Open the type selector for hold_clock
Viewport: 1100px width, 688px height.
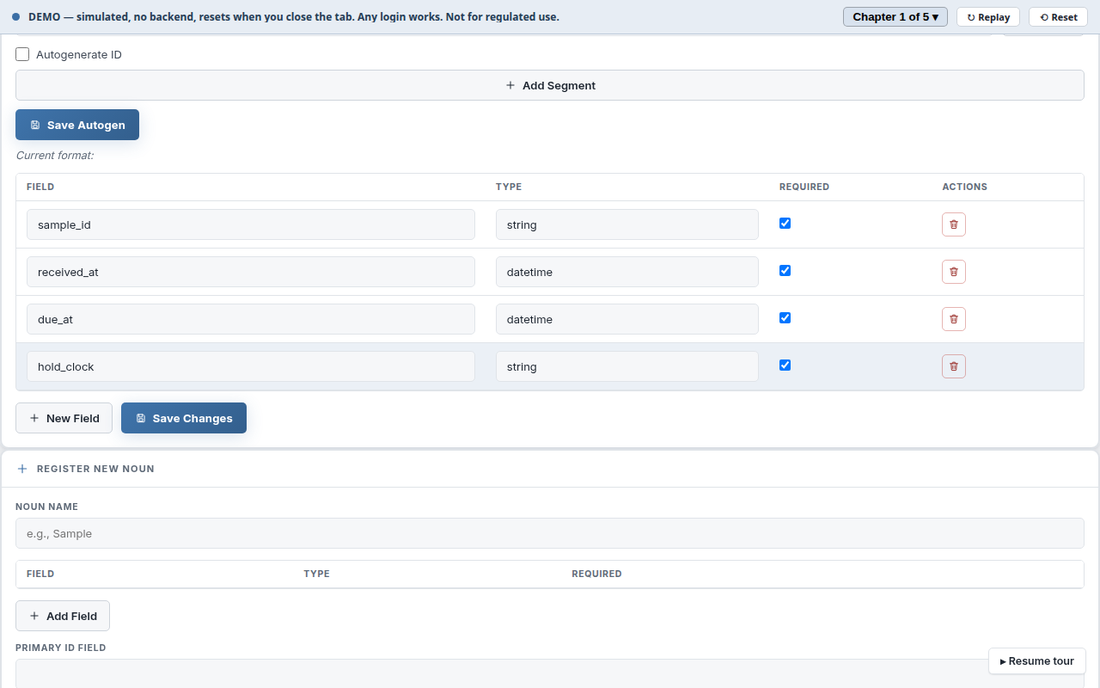(626, 366)
